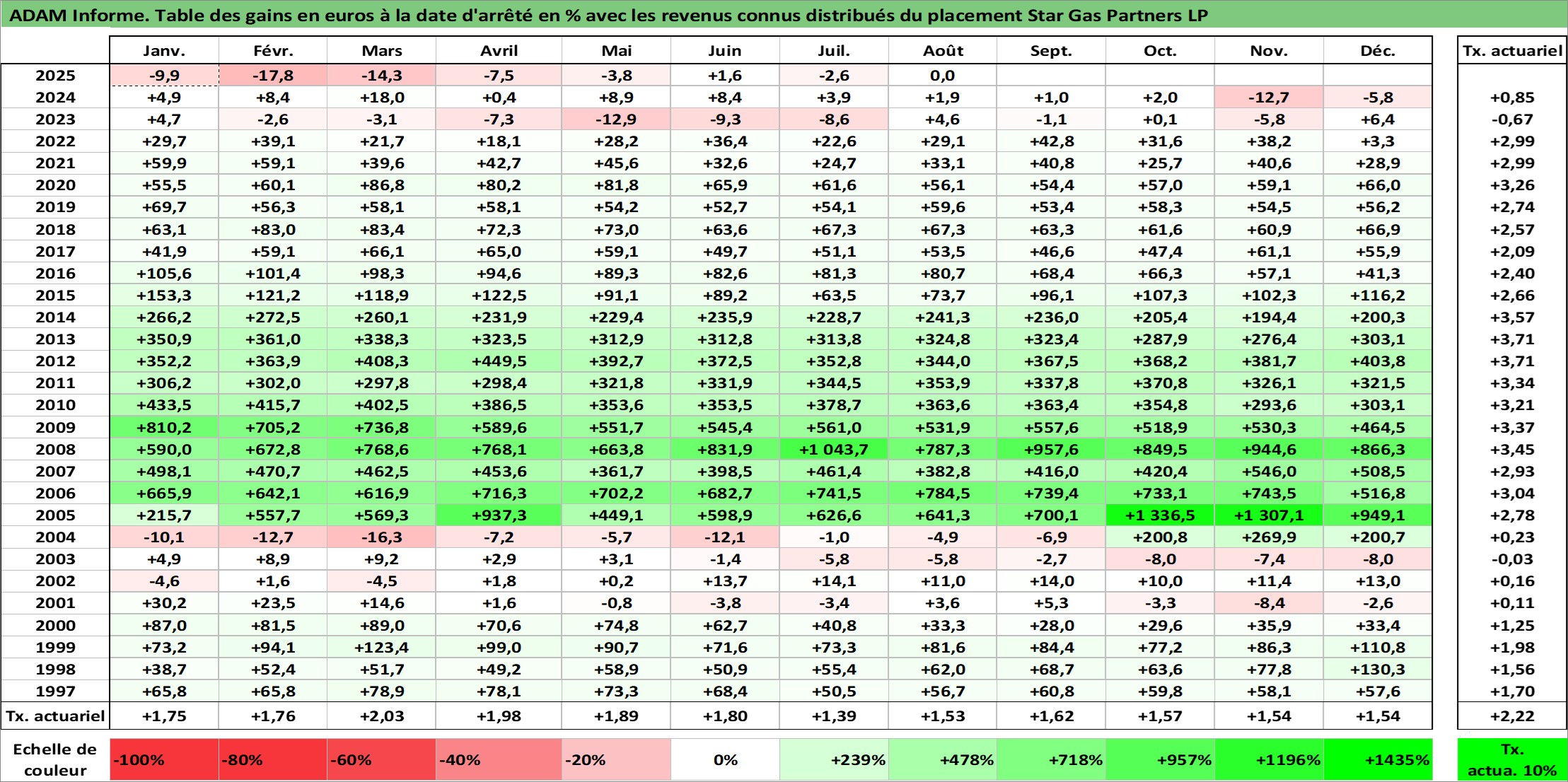Viewport: 1568px width, 782px height.
Task: Click the cell '+266,2' in 2014
Action: coord(164,317)
